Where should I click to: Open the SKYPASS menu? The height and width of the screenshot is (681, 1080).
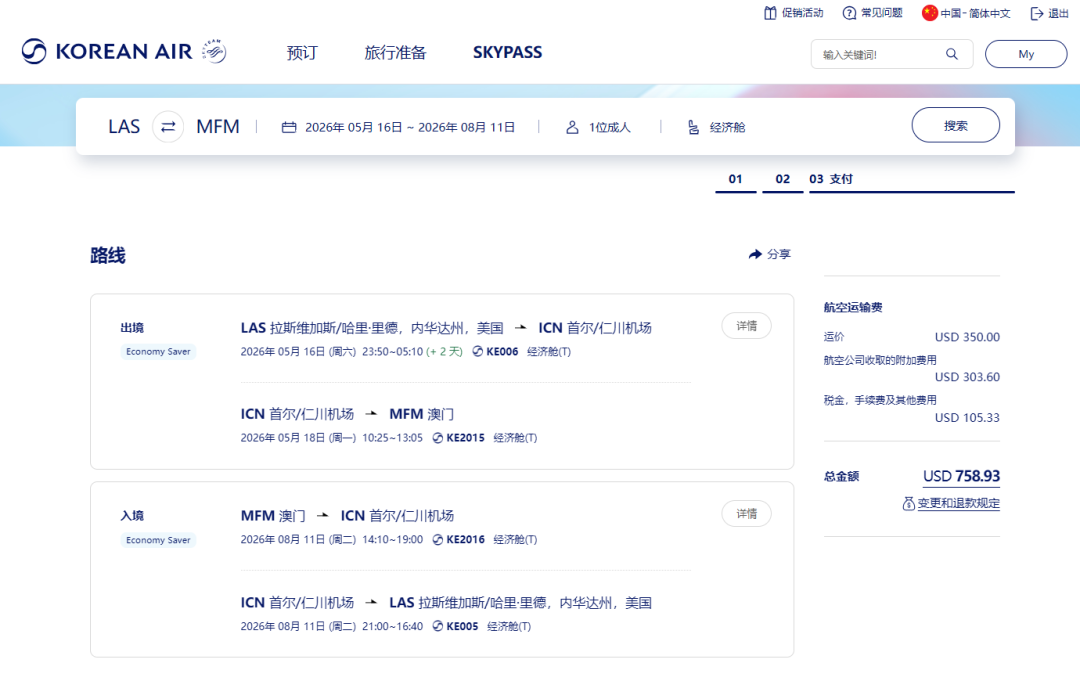(x=507, y=53)
